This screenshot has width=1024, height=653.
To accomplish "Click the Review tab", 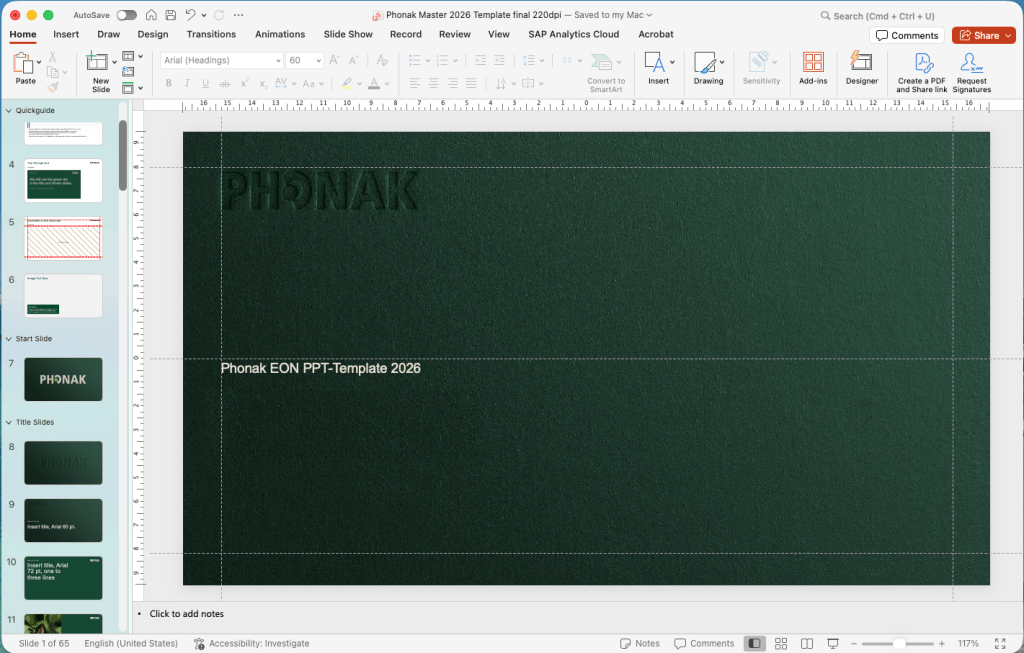I will [455, 34].
